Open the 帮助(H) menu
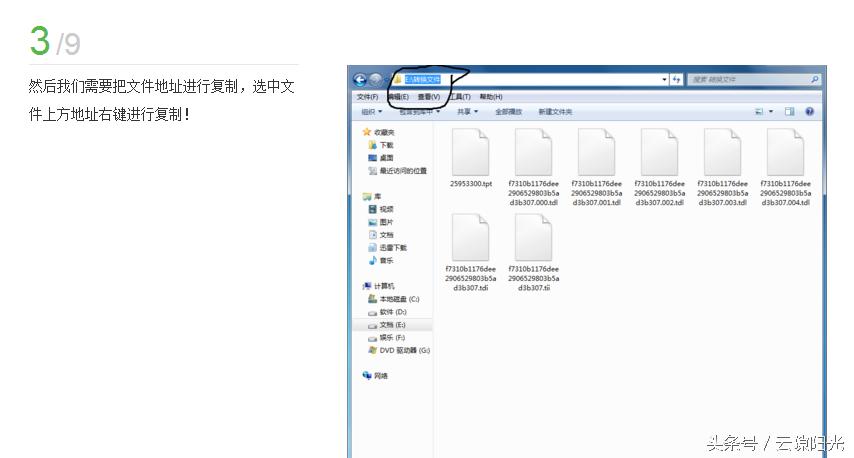Screen dimensions: 854x458 [x=491, y=96]
